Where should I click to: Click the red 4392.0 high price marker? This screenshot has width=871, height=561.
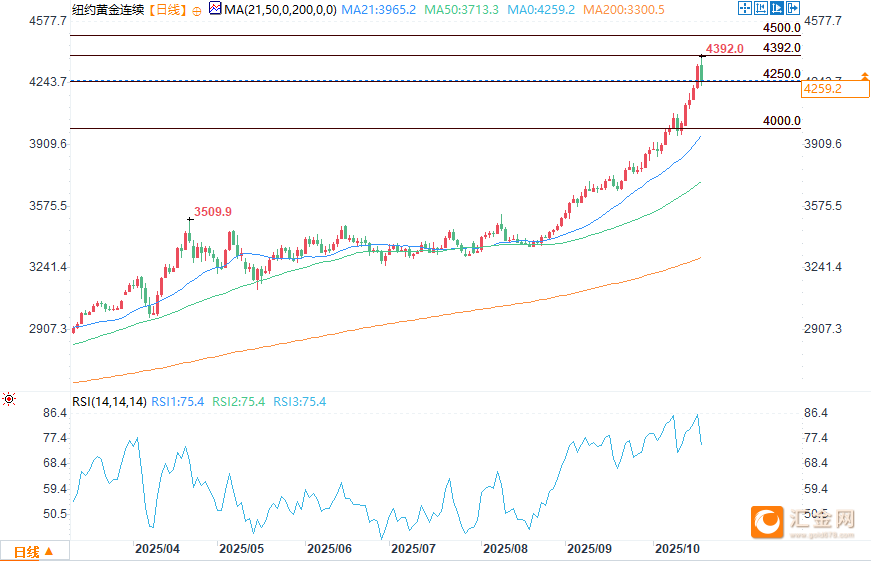pos(724,49)
